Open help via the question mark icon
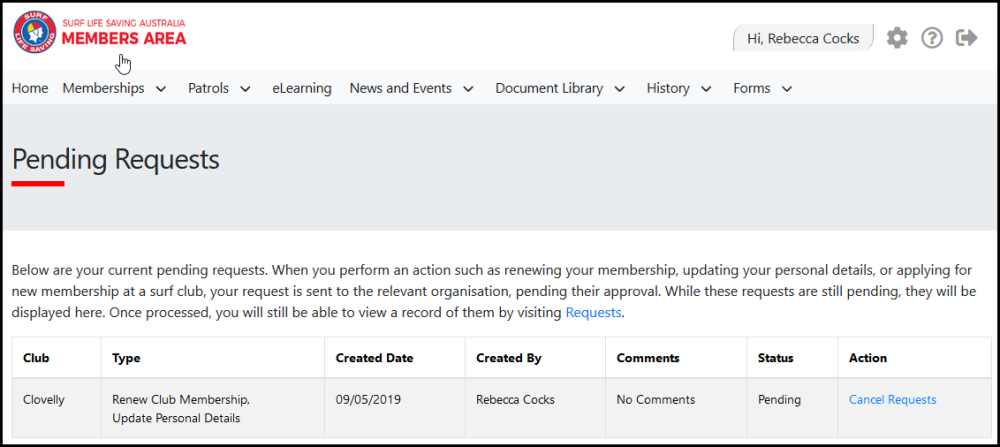Image resolution: width=1000 pixels, height=447 pixels. coord(932,38)
